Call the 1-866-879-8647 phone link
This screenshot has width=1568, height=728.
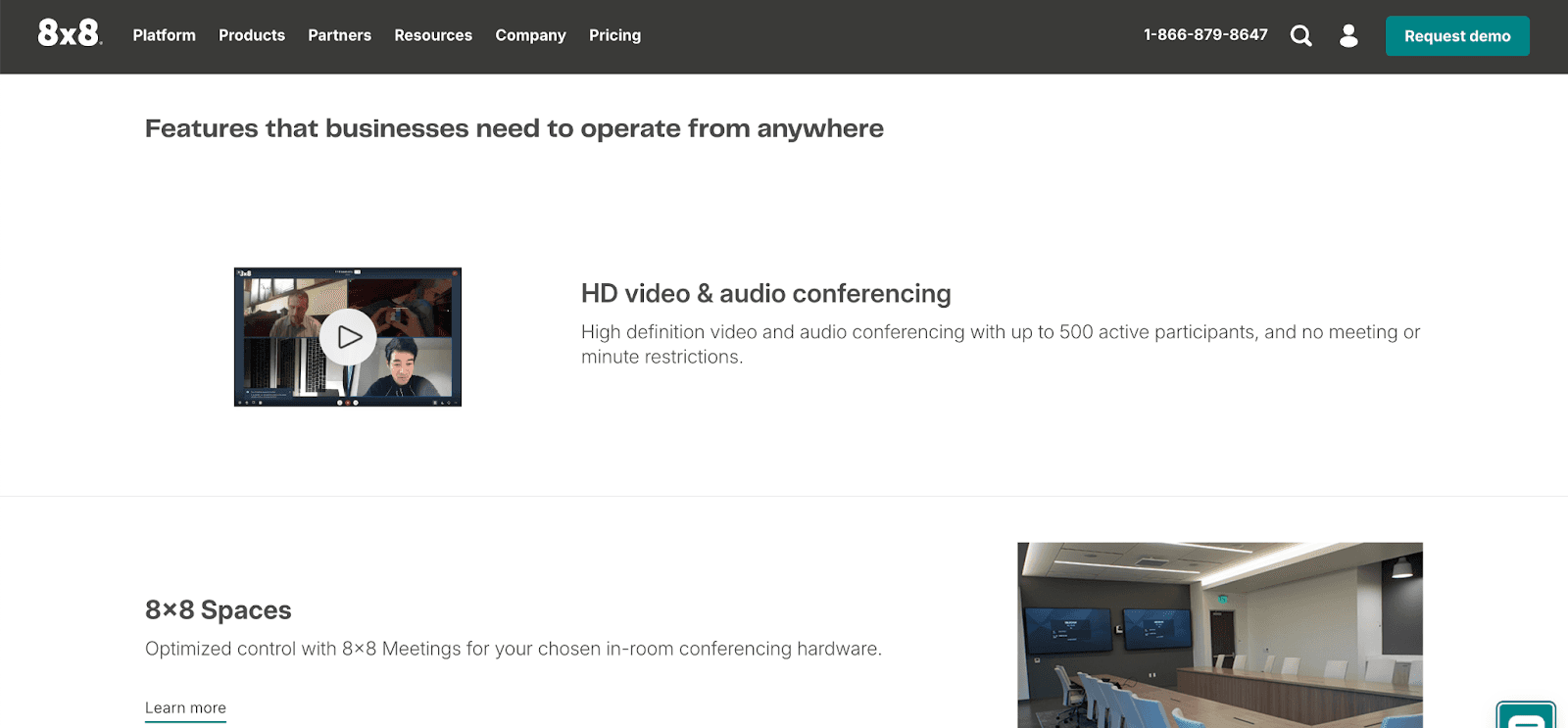click(1205, 34)
